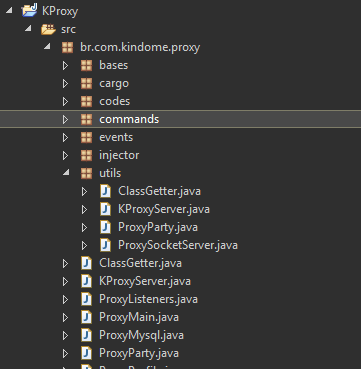Select the highlighted commands package label
This screenshot has width=361, height=369.
coord(129,119)
